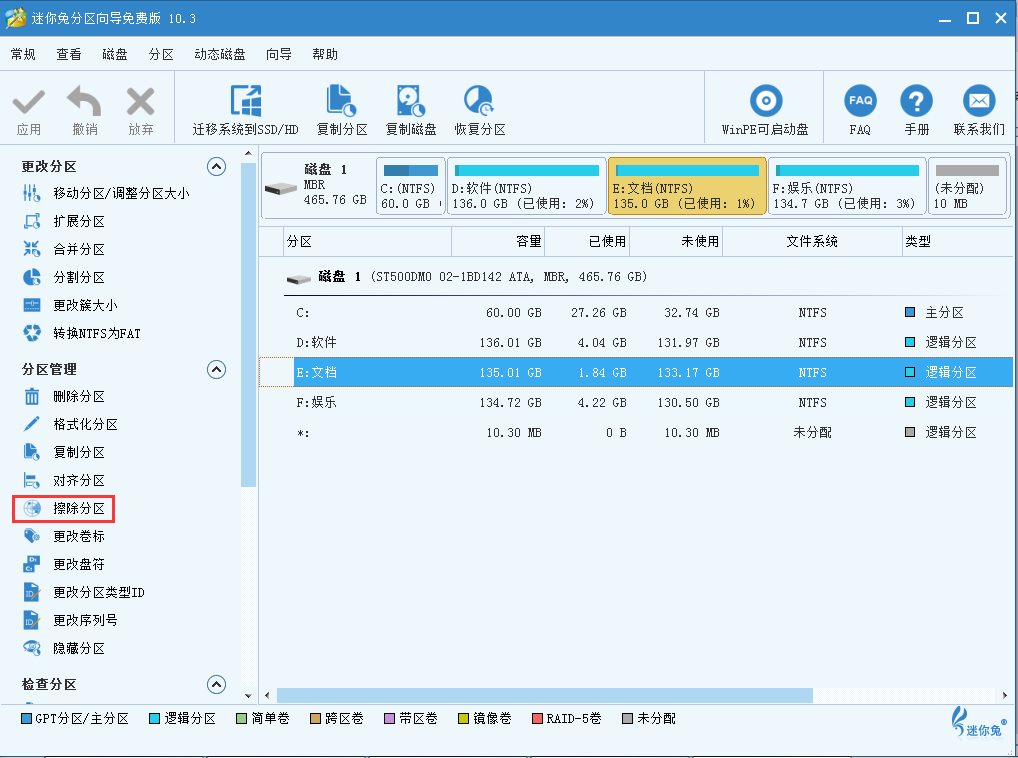1018x758 pixels.
Task: Click the 容量 column header
Action: 498,241
